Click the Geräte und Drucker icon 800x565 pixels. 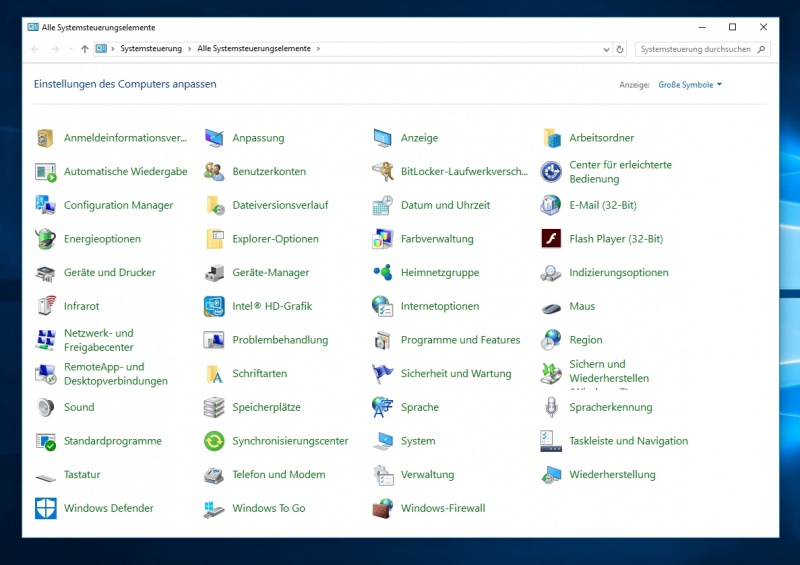pyautogui.click(x=45, y=273)
